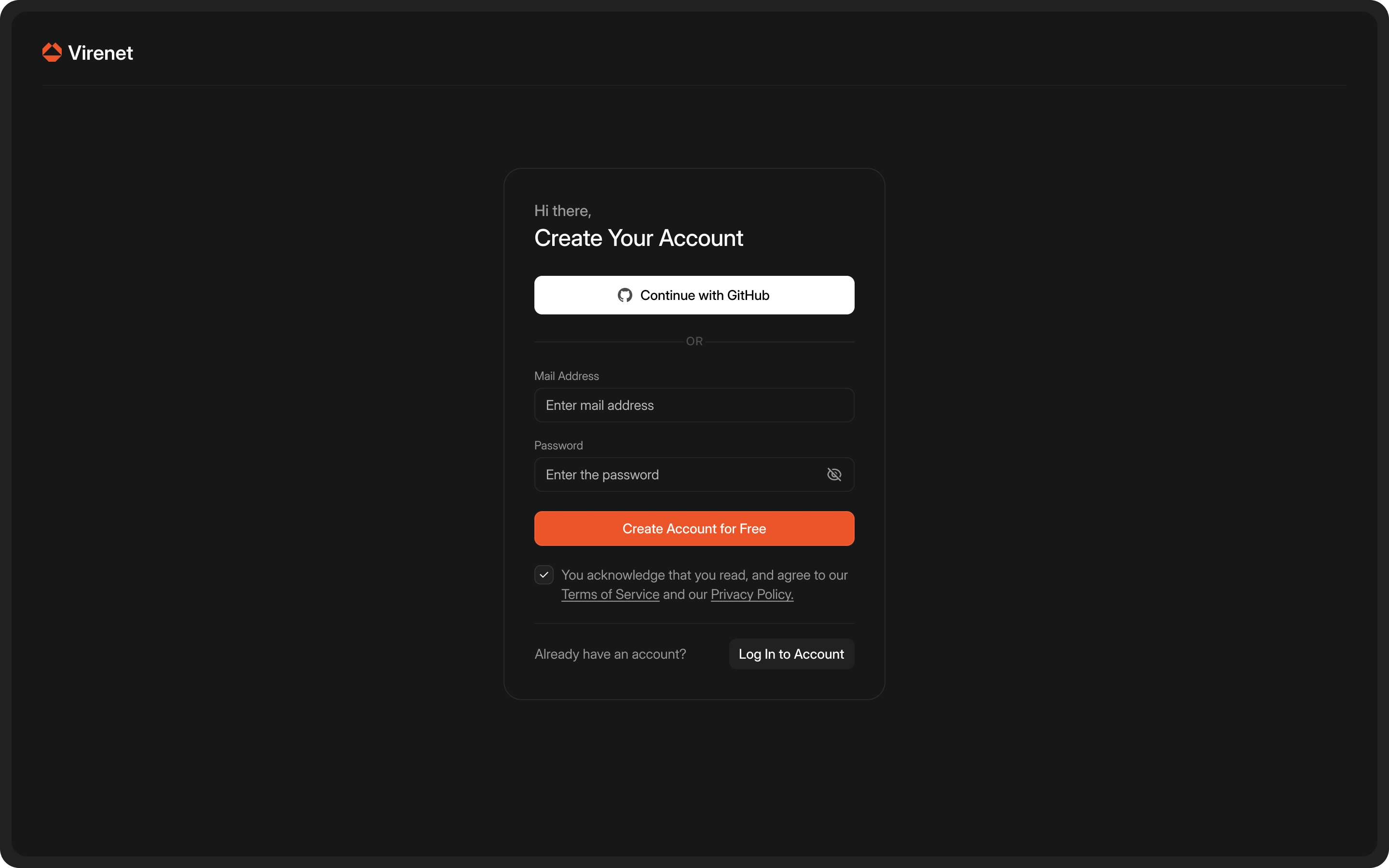
Task: Click the Password field label
Action: pyautogui.click(x=558, y=446)
